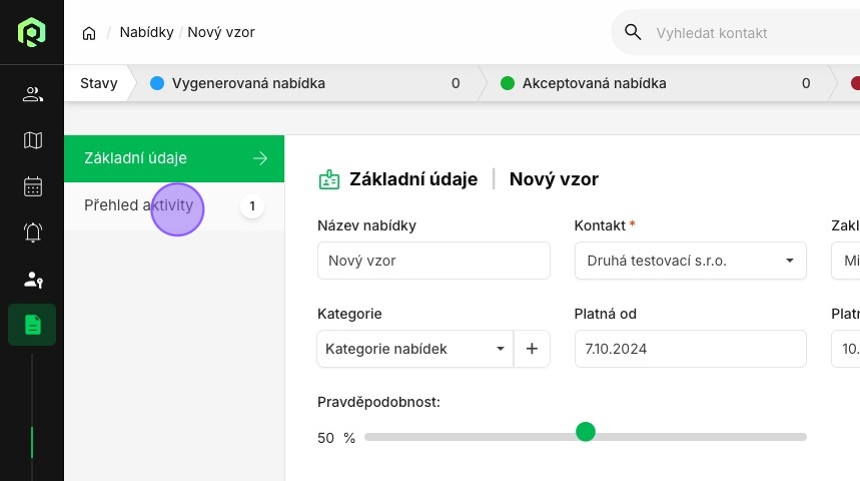The height and width of the screenshot is (481, 860).
Task: Select the Základní údaje tab
Action: click(x=174, y=158)
